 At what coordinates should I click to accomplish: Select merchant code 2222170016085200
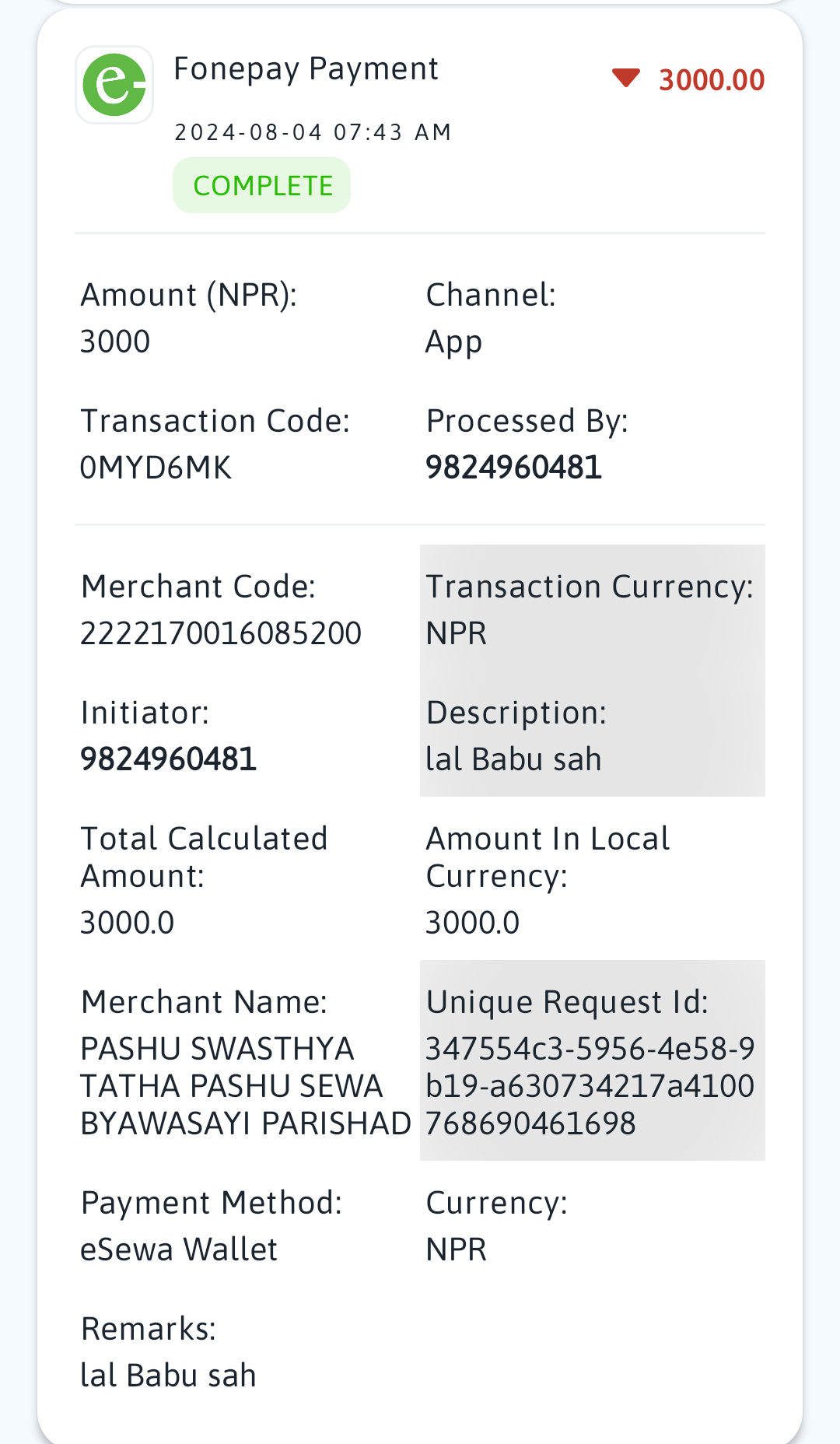point(221,633)
